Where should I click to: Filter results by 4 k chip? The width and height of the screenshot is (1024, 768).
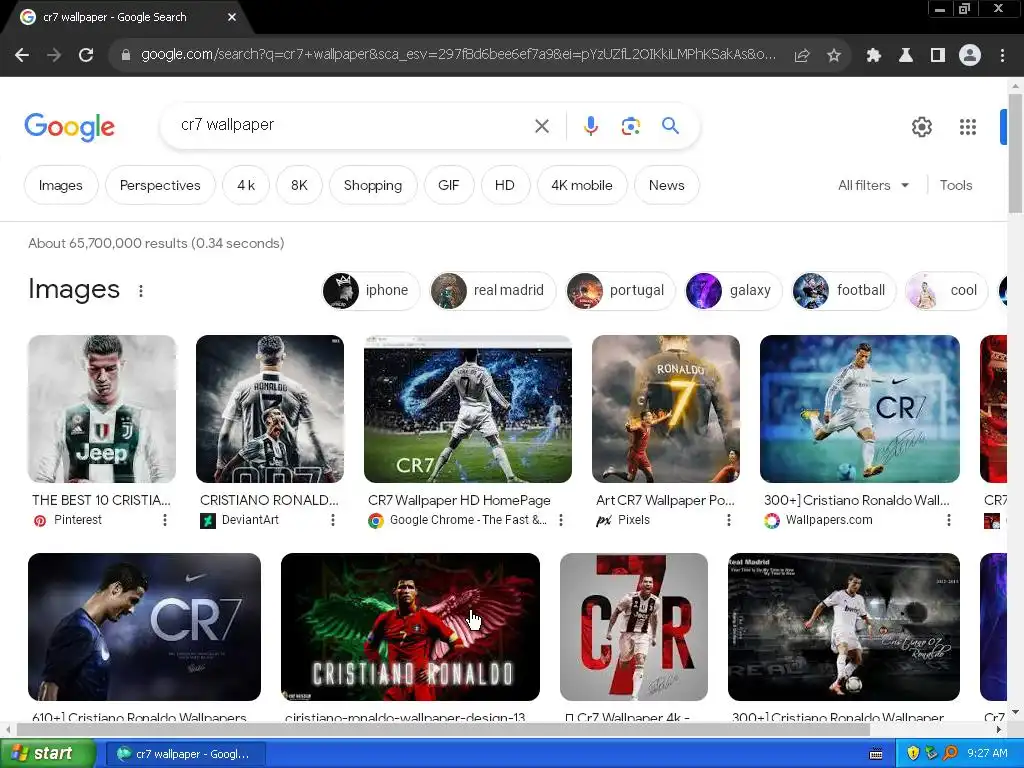pos(246,185)
